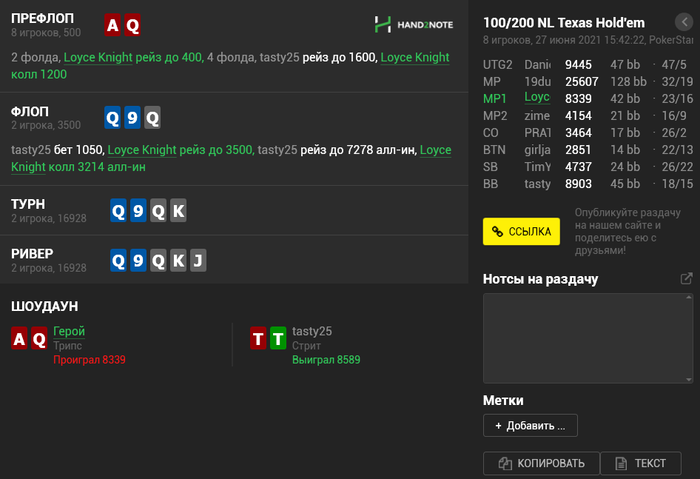The image size is (700, 479).
Task: Click the Метки heading
Action: coord(503,400)
